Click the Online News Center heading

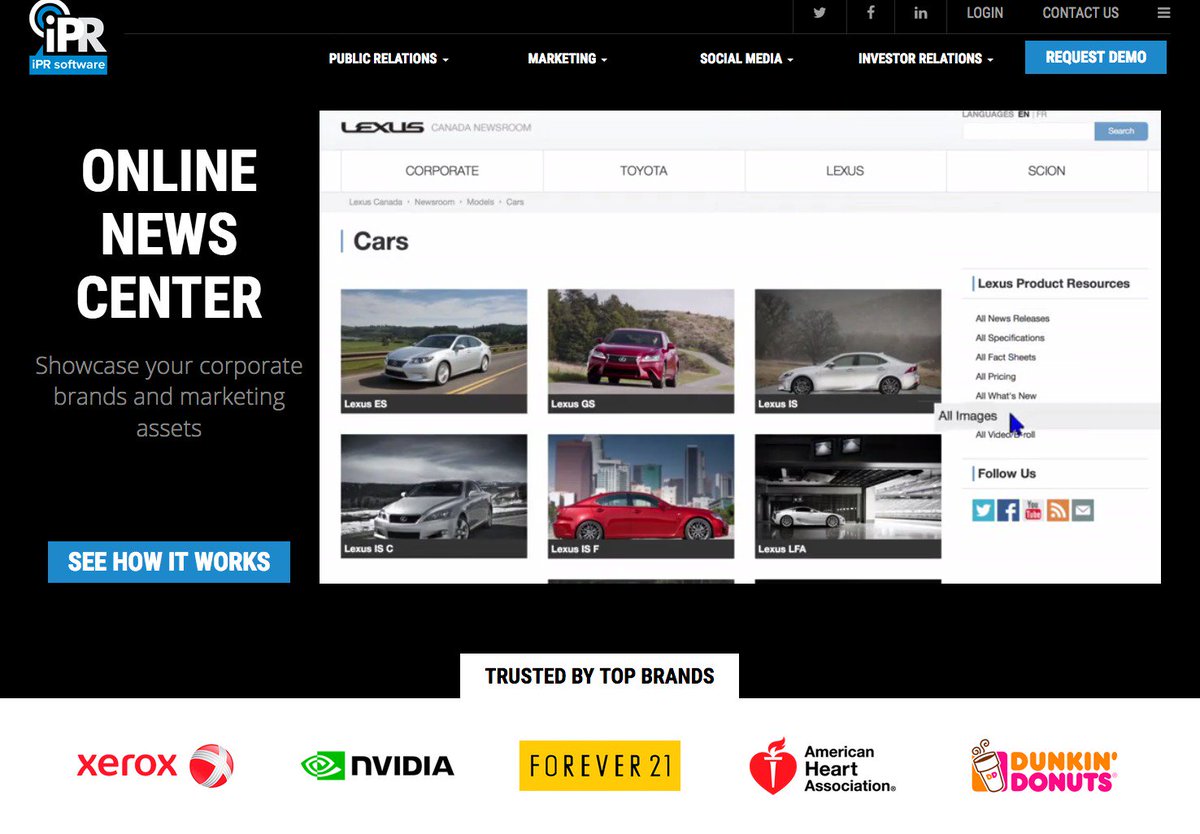[x=169, y=235]
